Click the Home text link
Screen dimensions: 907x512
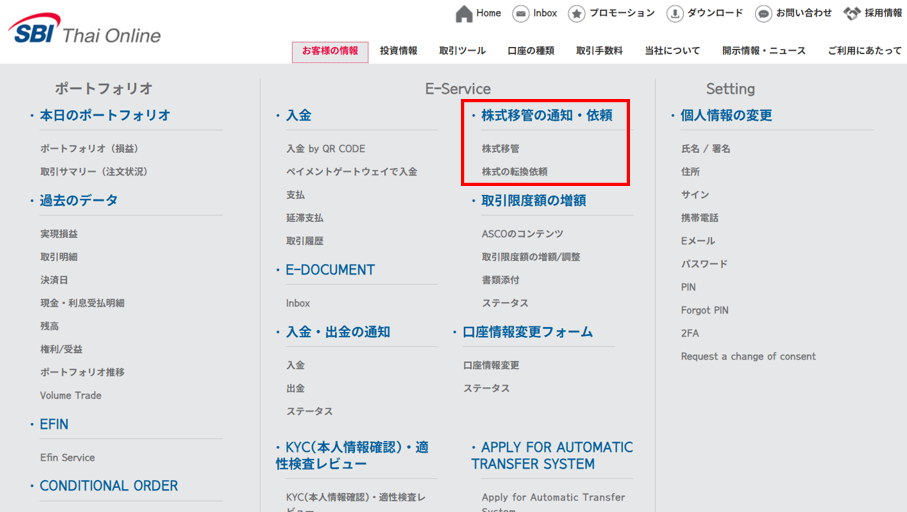[x=489, y=13]
